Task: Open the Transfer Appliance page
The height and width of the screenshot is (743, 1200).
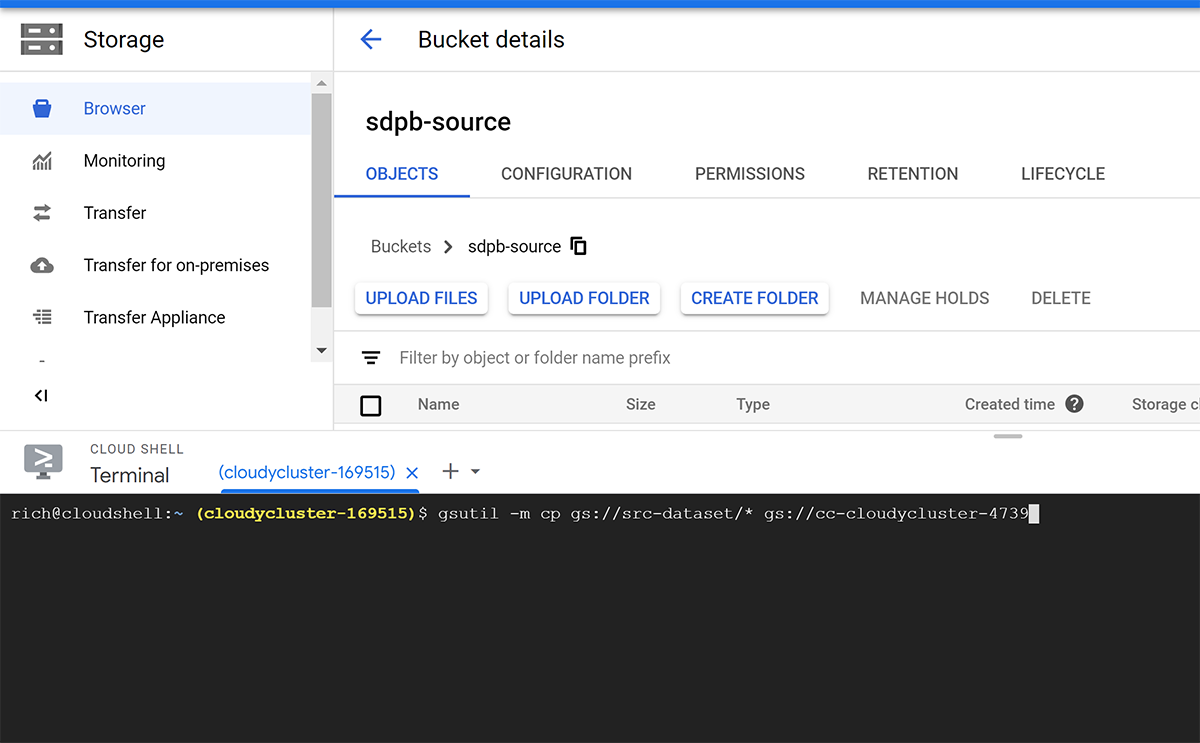Action: (x=156, y=317)
